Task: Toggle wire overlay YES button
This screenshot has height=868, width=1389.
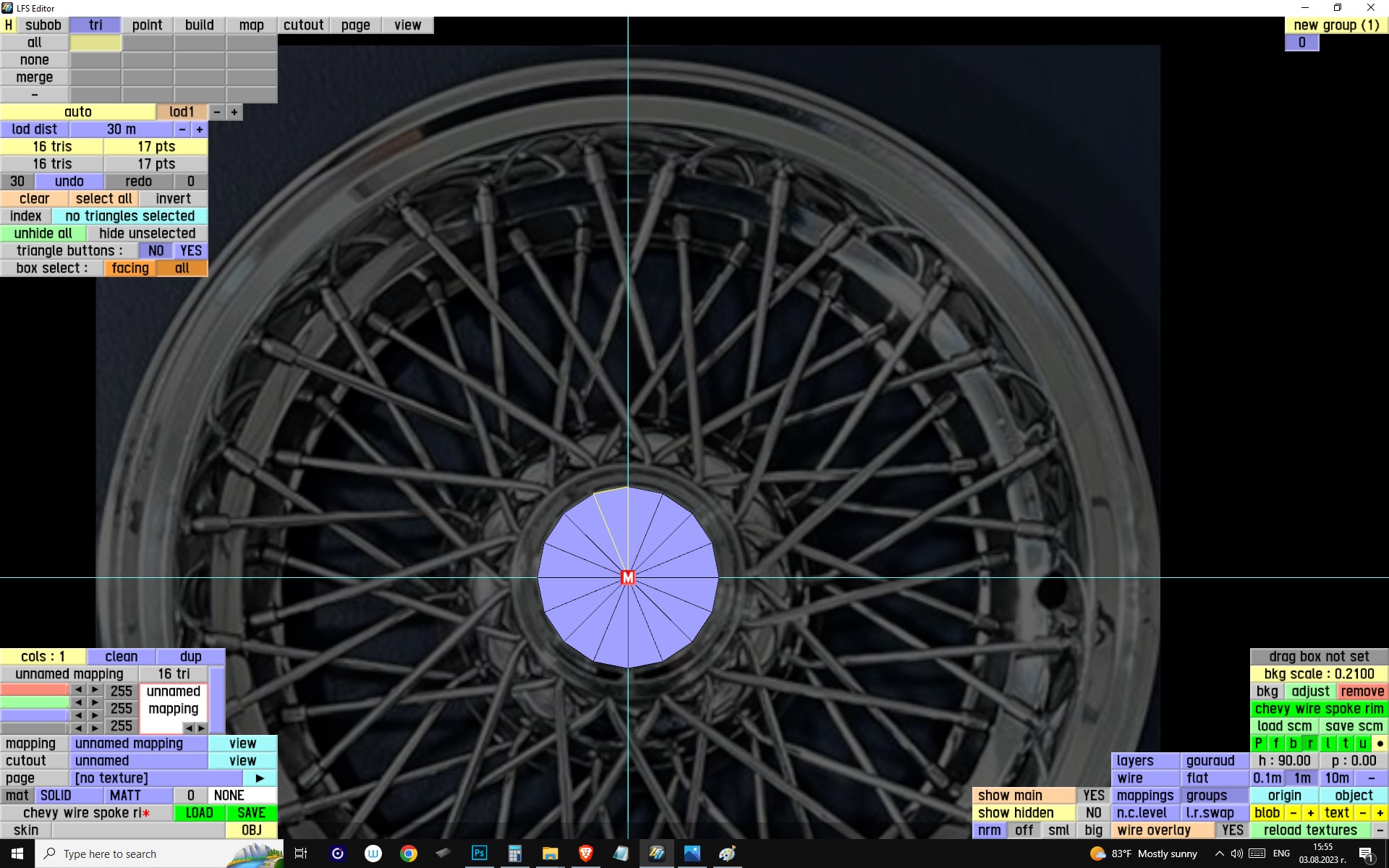Action: tap(1232, 830)
